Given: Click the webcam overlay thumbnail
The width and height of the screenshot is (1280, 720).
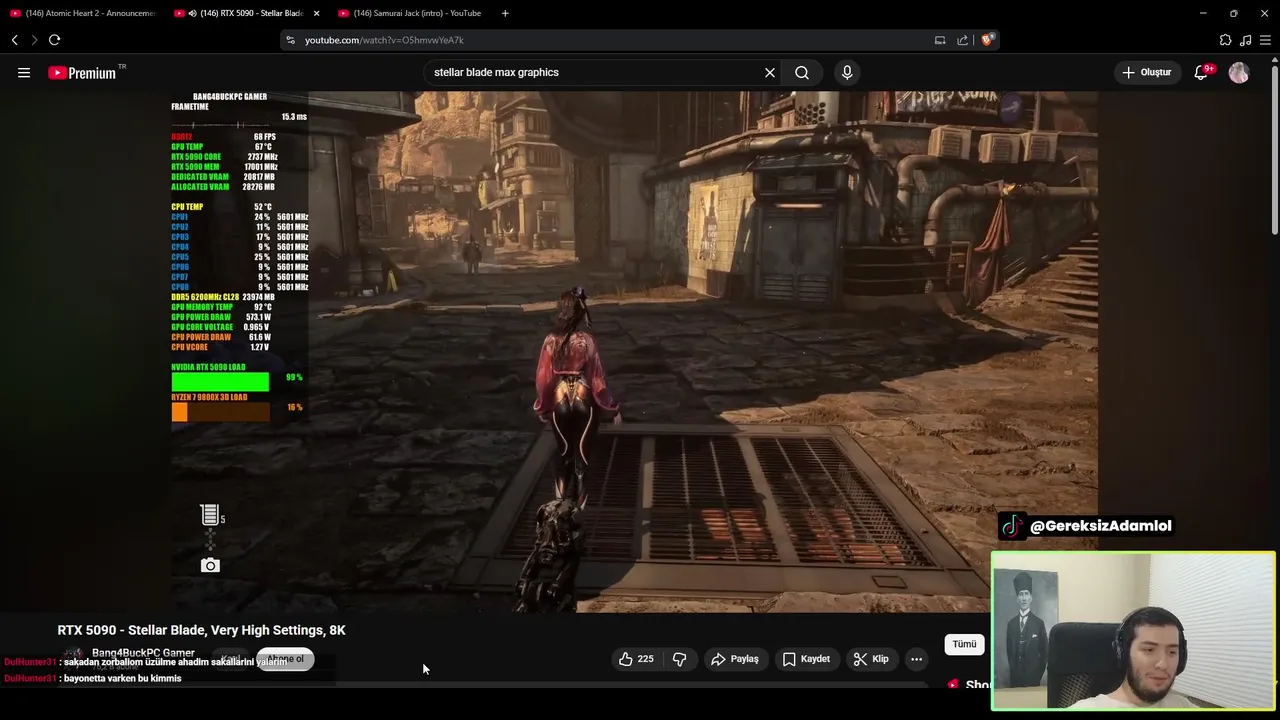Looking at the screenshot, I should pos(1133,631).
